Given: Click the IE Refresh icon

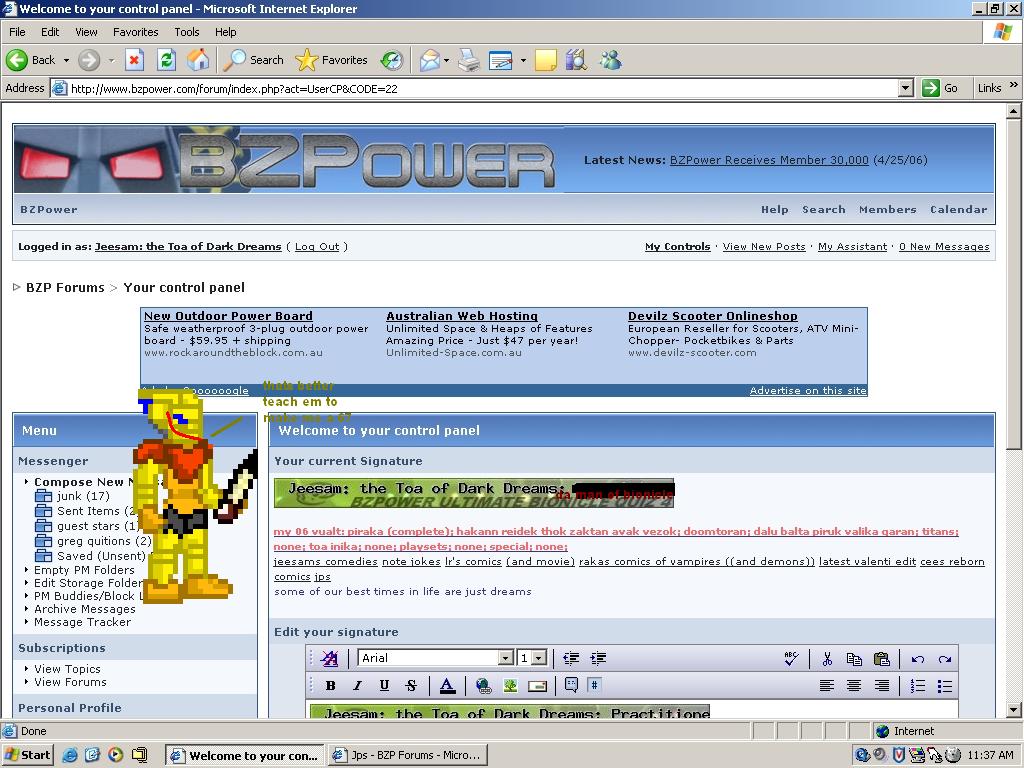Looking at the screenshot, I should [167, 60].
